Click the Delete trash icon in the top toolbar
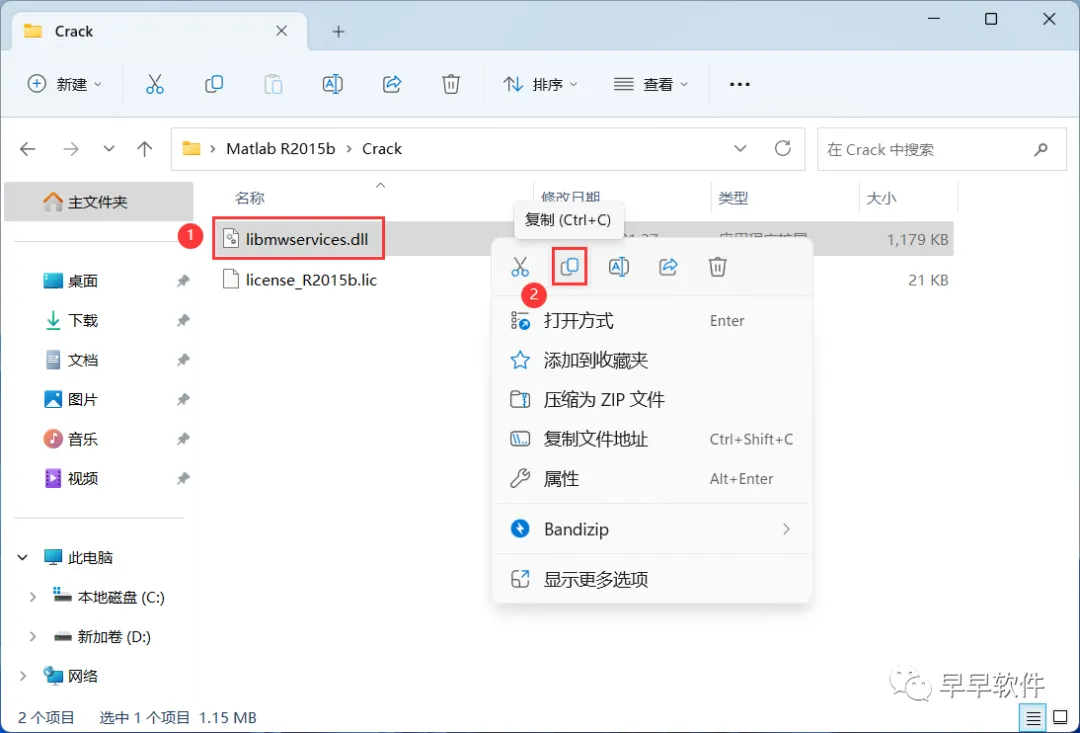This screenshot has width=1080, height=733. [x=450, y=84]
